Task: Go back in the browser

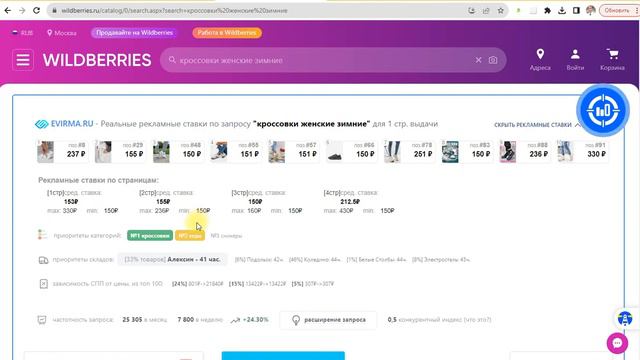Action: click(x=8, y=11)
